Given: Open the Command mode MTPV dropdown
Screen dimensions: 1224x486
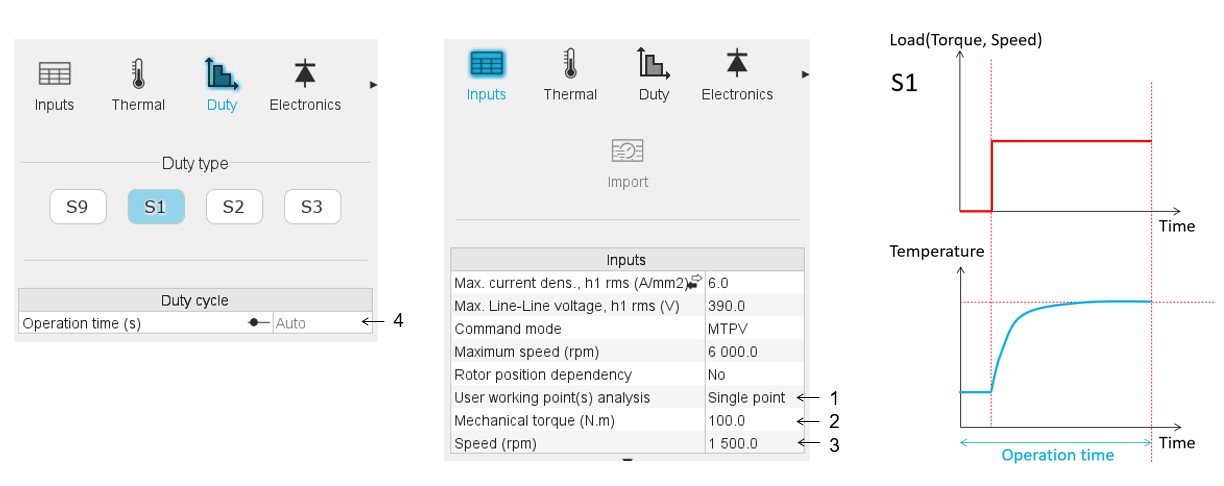Looking at the screenshot, I should tap(754, 329).
